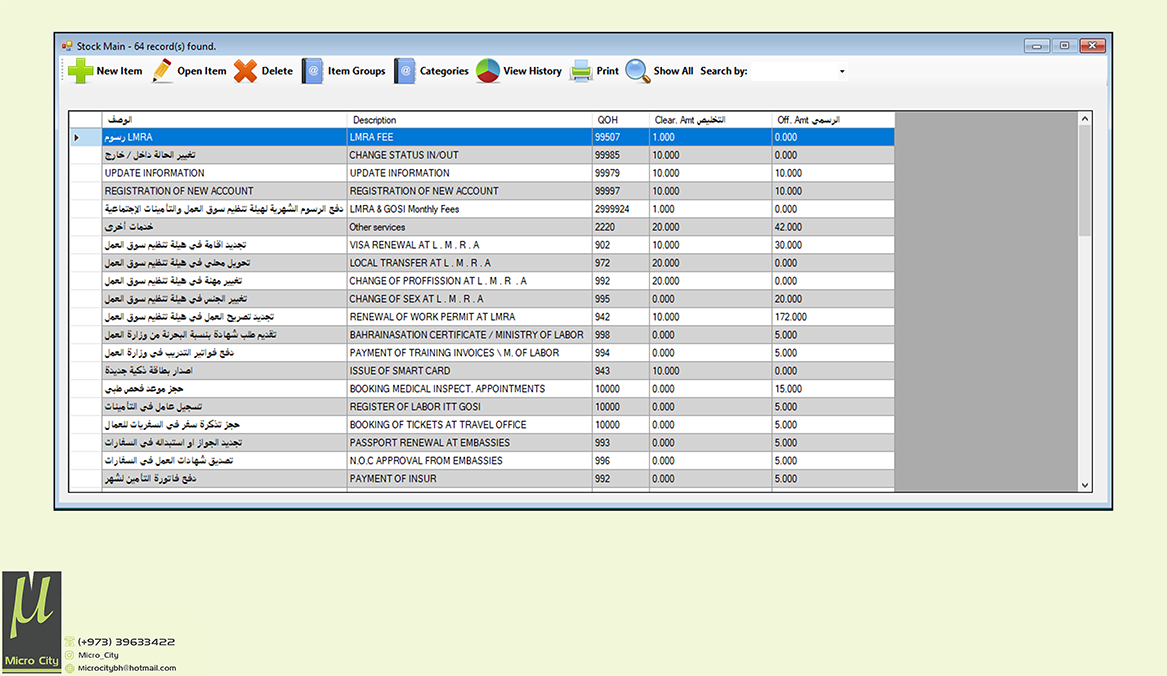Click QOH value 99507
The image size is (1167, 676).
coord(621,138)
